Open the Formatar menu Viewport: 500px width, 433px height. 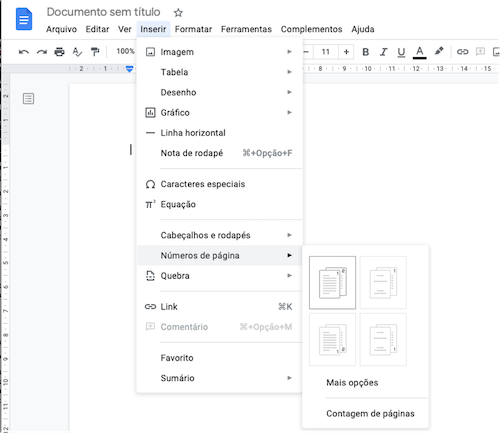(x=193, y=29)
